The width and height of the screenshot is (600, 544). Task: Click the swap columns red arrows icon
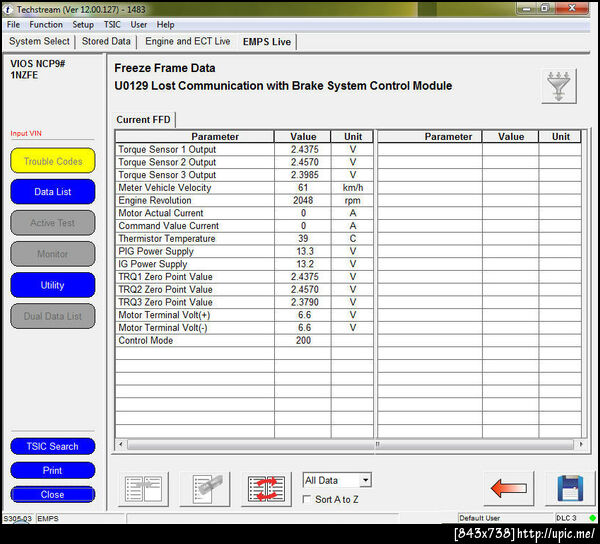pos(266,489)
